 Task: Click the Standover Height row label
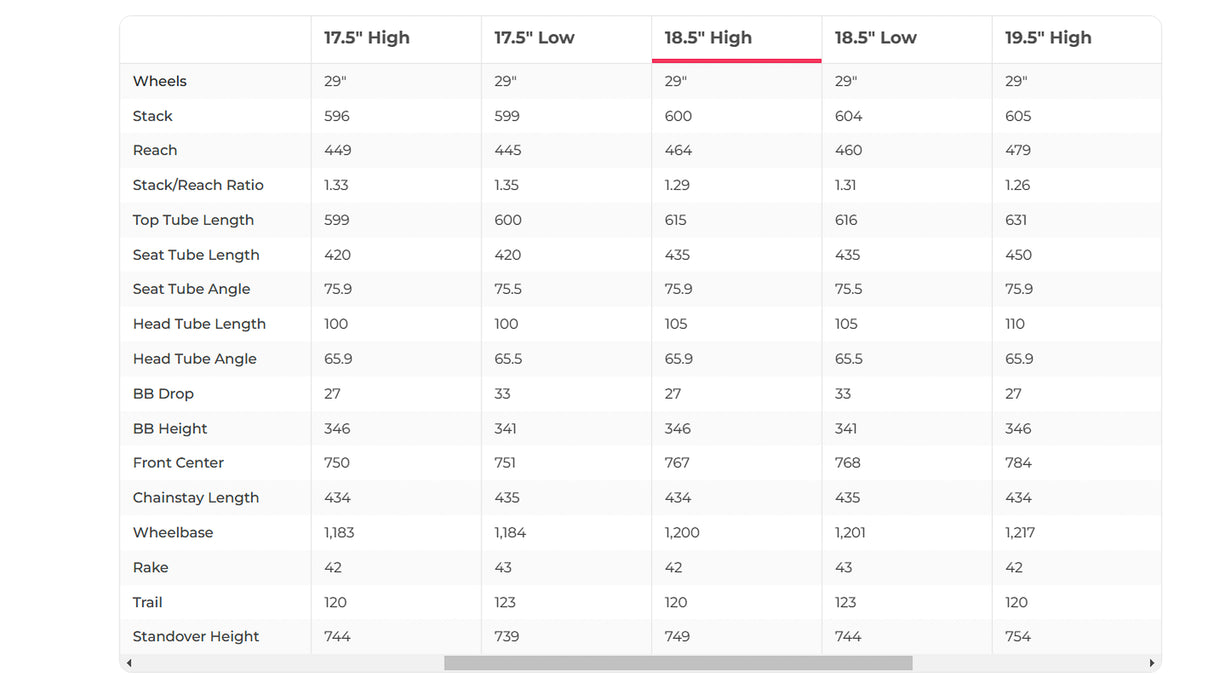point(196,636)
